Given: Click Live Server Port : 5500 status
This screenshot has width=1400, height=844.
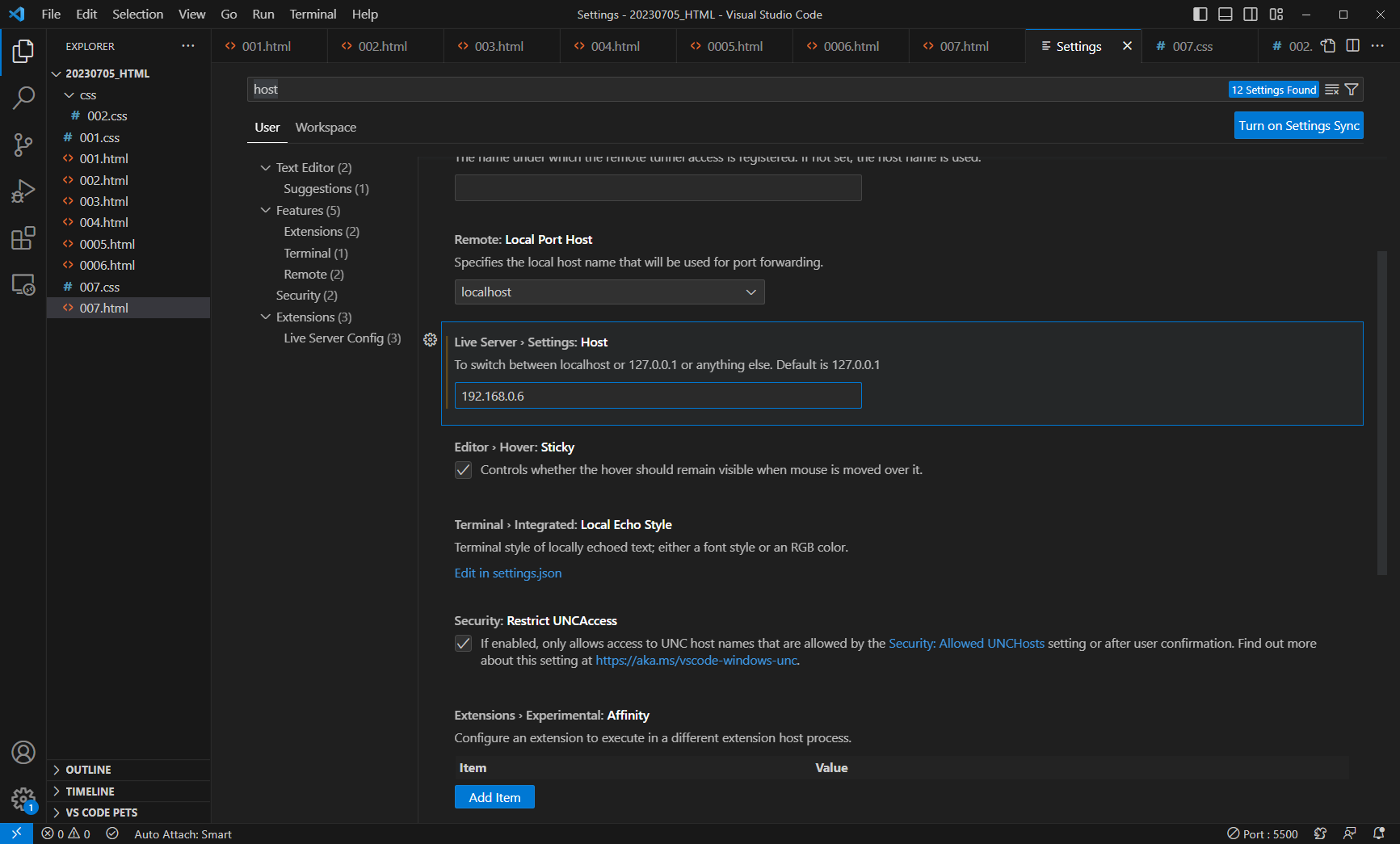Looking at the screenshot, I should [1263, 834].
